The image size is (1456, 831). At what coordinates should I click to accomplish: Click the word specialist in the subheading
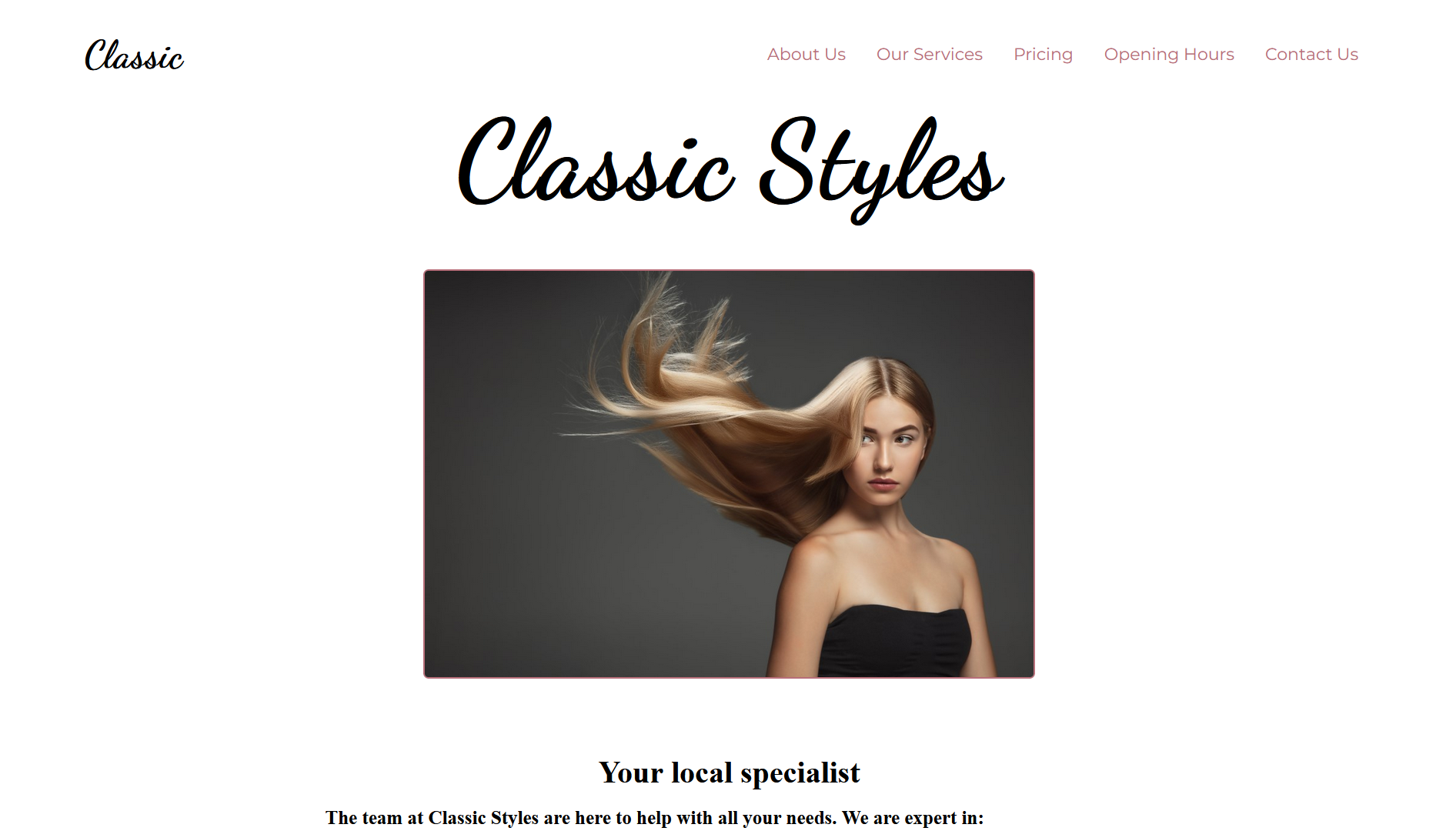(x=800, y=773)
